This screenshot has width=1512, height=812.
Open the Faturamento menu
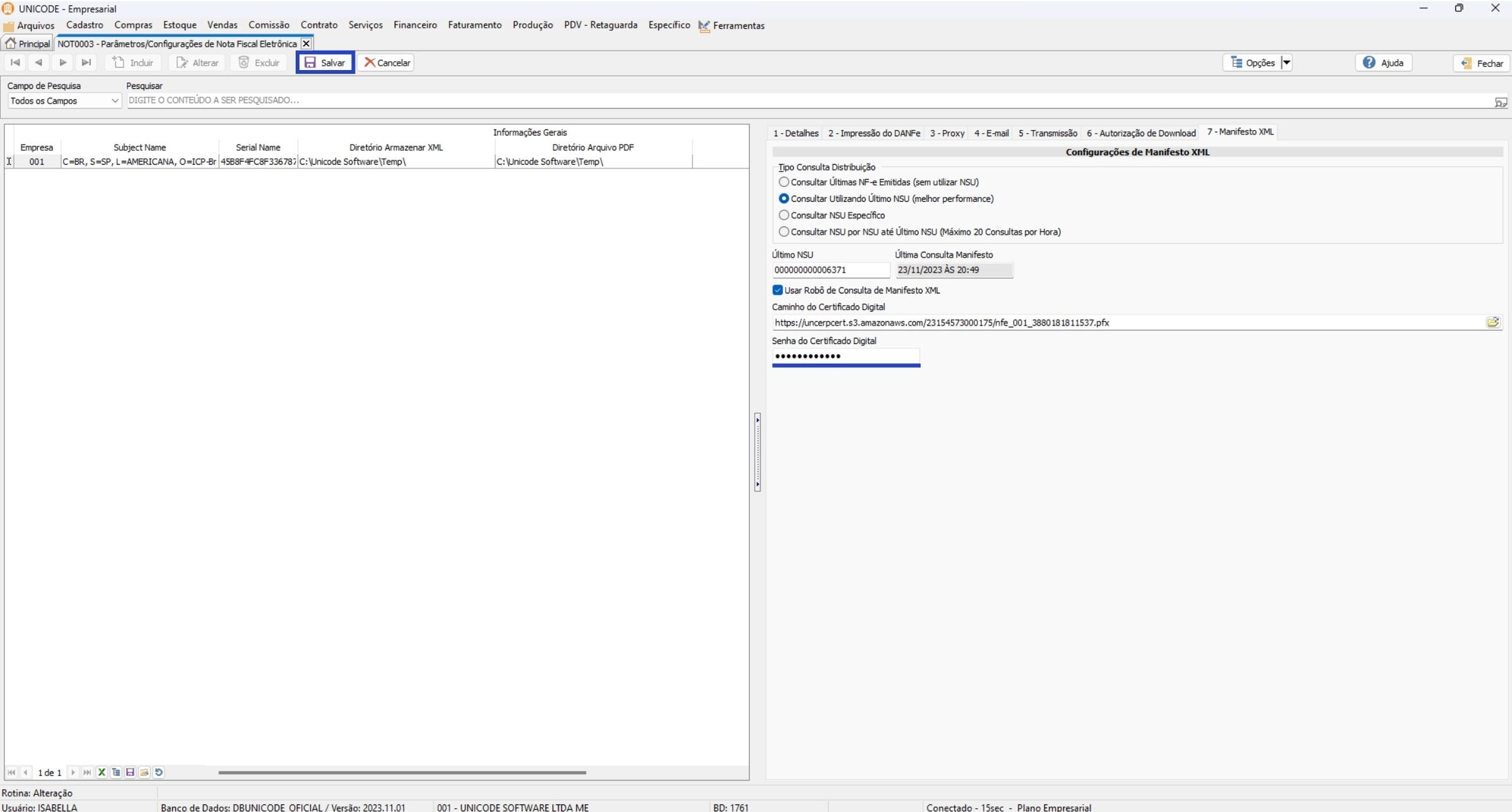pos(474,25)
